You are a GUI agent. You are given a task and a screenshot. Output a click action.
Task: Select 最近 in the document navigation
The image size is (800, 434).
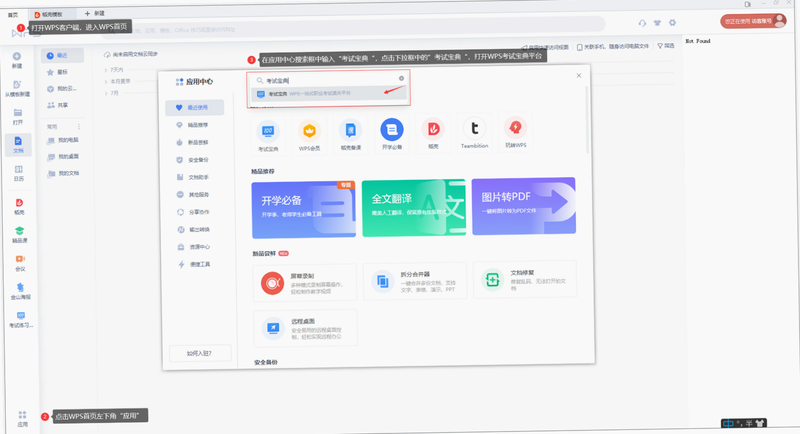pos(62,55)
